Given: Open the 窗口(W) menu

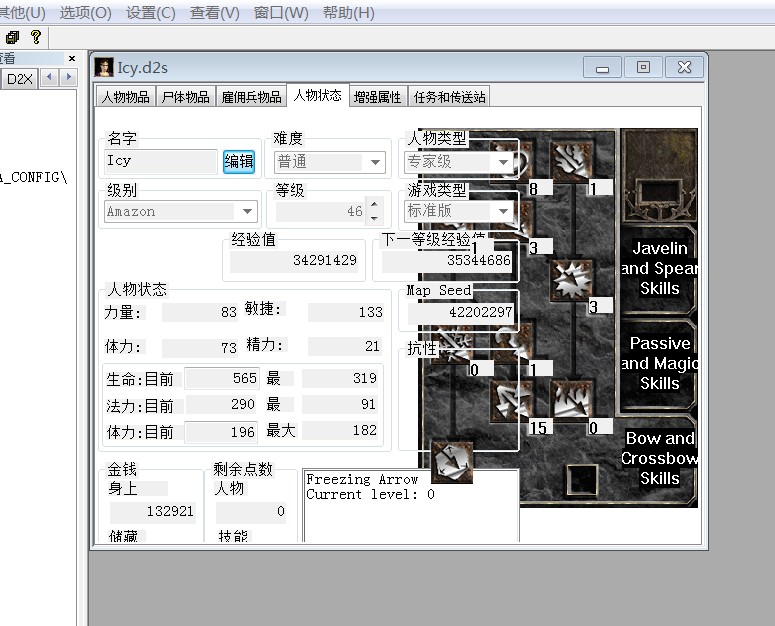Looking at the screenshot, I should coord(281,13).
